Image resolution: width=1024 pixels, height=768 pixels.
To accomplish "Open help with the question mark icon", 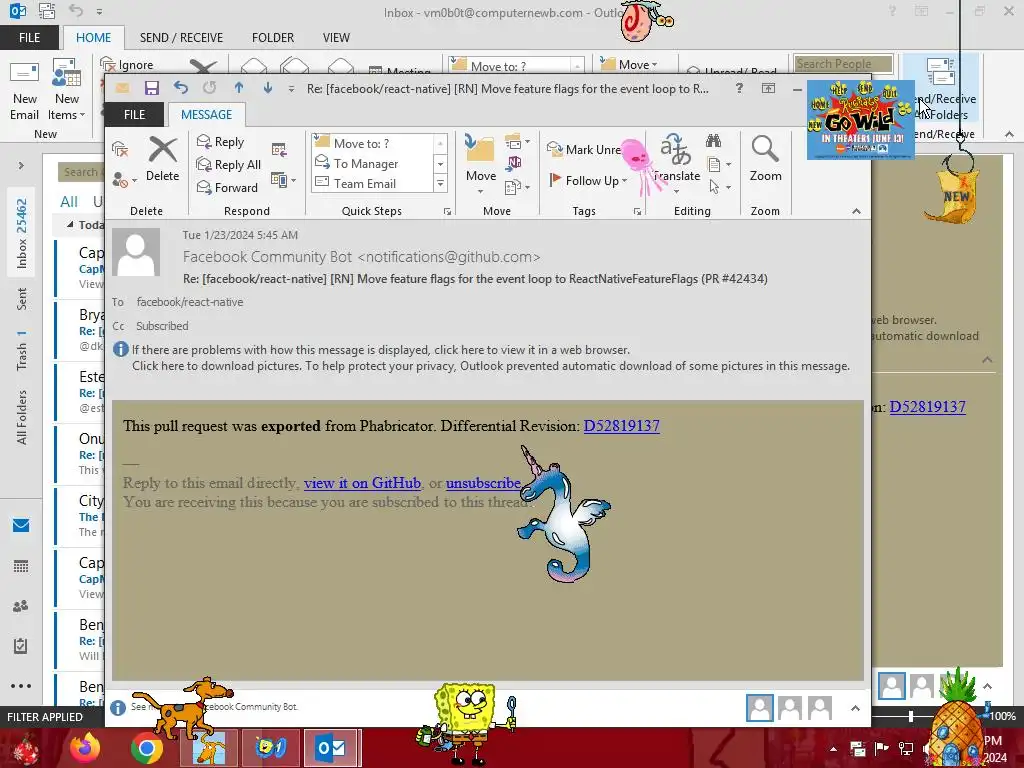I will coord(739,88).
